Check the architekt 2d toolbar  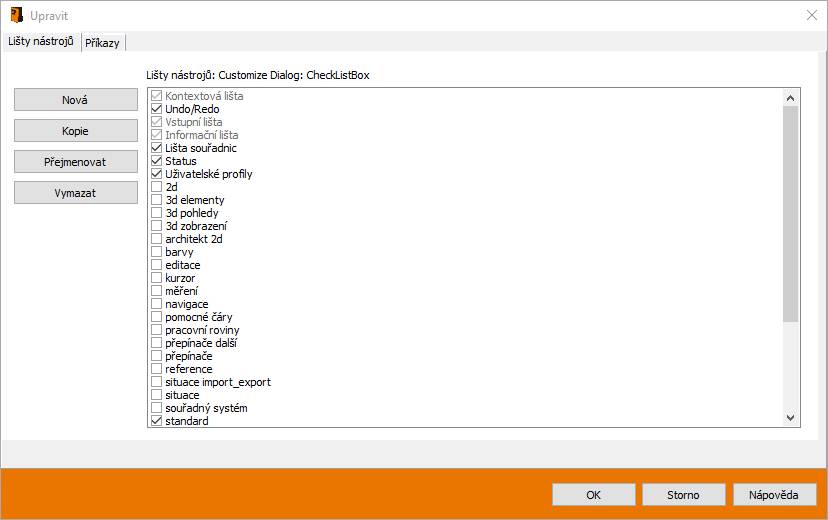pyautogui.click(x=157, y=239)
